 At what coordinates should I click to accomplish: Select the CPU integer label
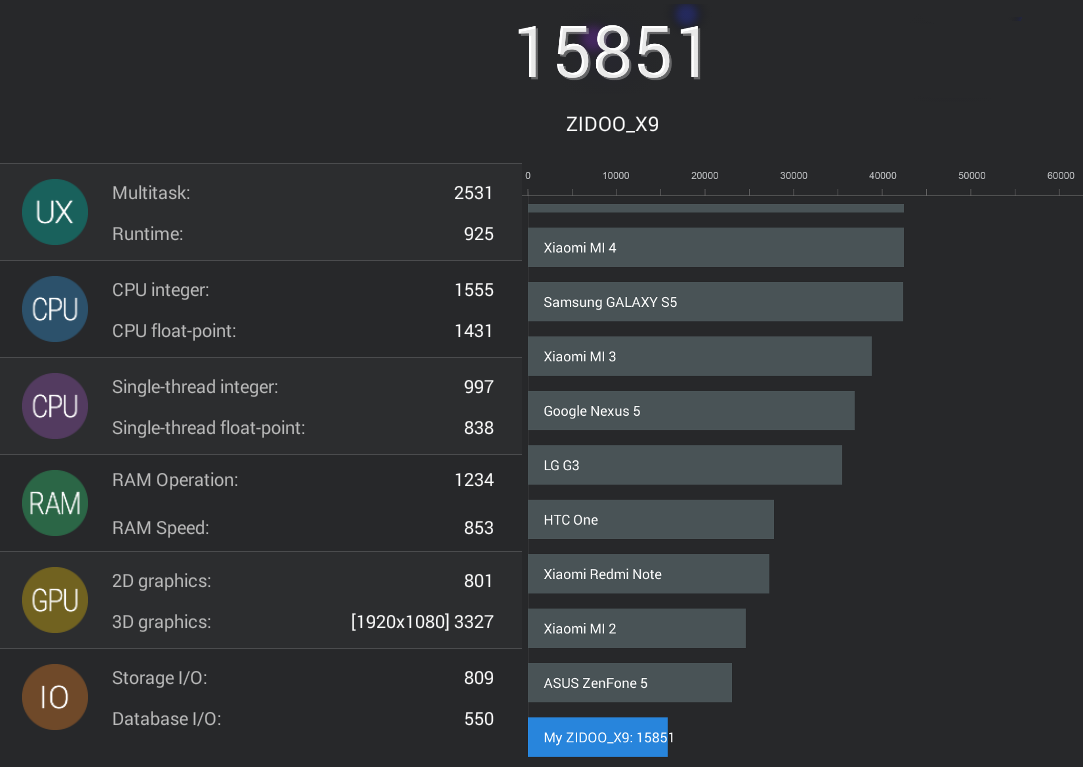pyautogui.click(x=161, y=290)
